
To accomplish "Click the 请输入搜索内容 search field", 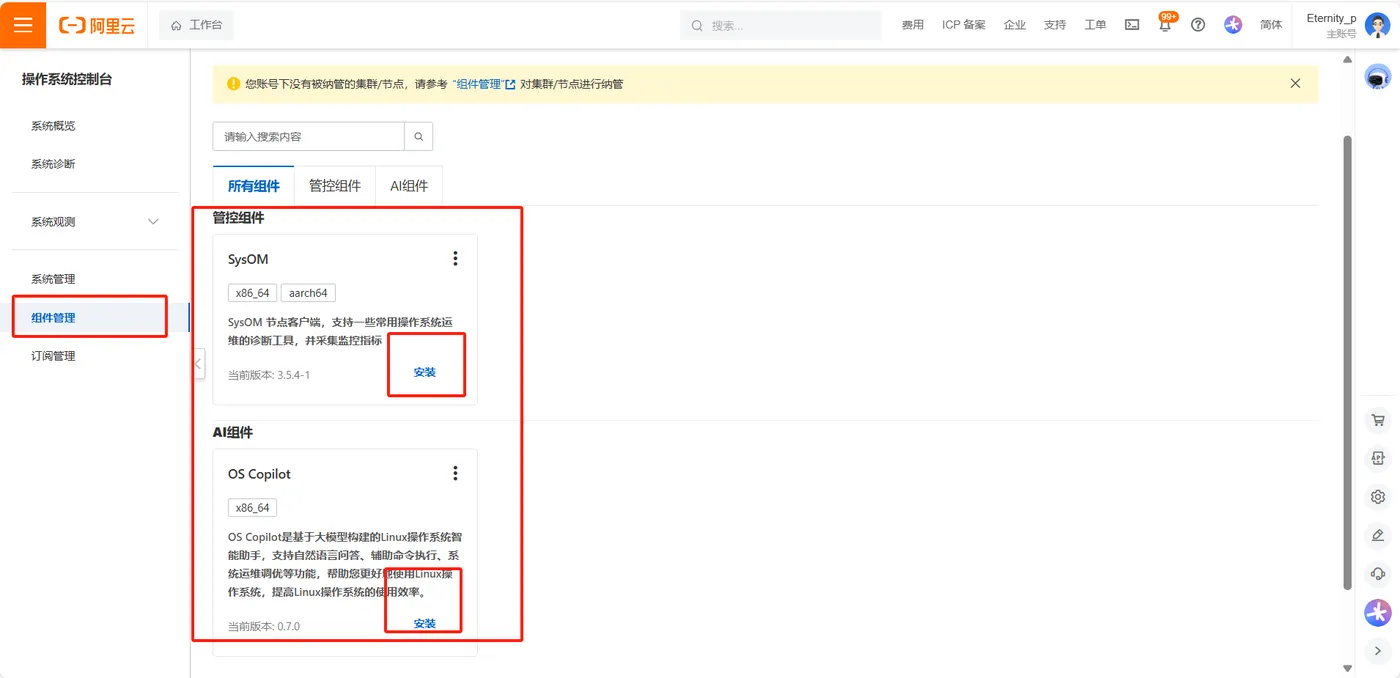I will pos(308,137).
